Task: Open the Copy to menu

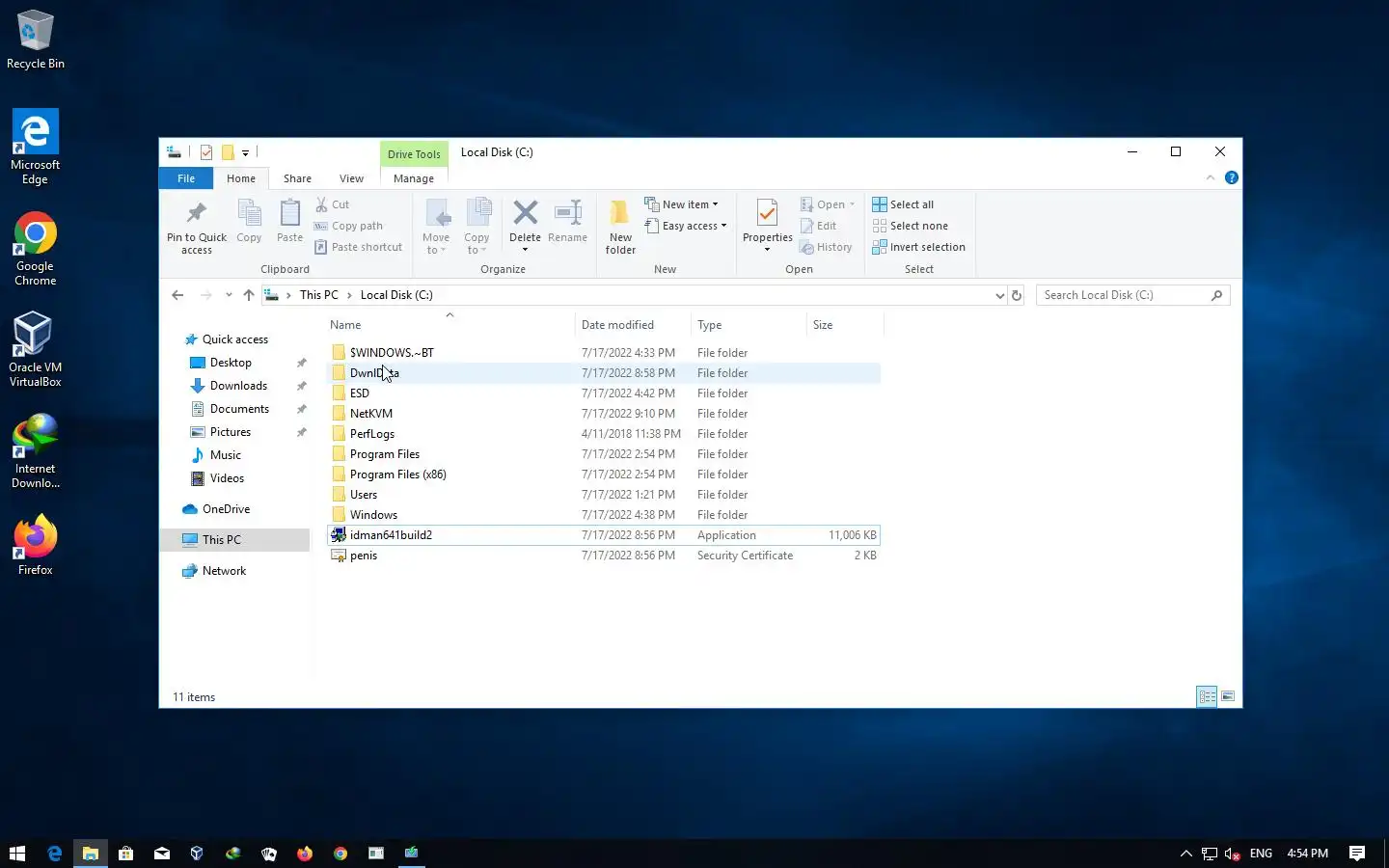Action: (477, 227)
